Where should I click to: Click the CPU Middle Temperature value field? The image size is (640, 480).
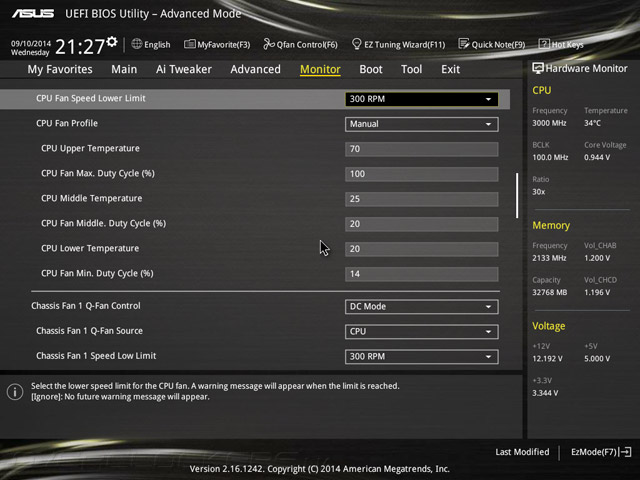422,199
